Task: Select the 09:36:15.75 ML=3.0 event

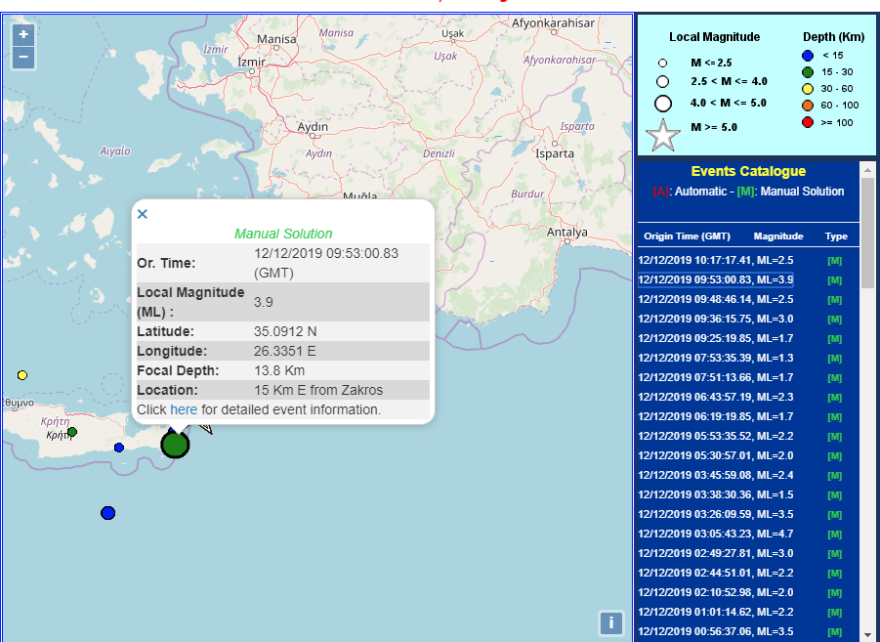Action: [715, 319]
